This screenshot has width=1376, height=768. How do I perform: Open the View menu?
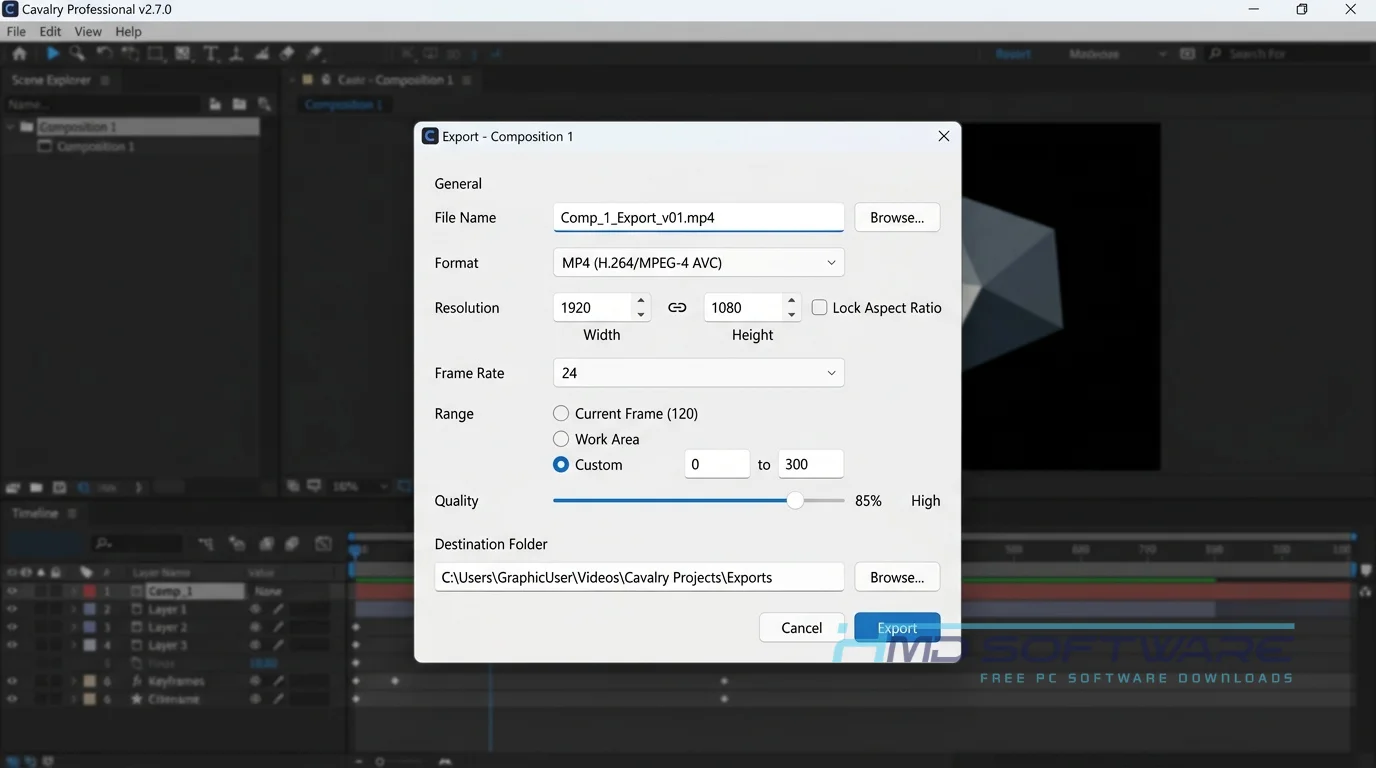[x=88, y=32]
